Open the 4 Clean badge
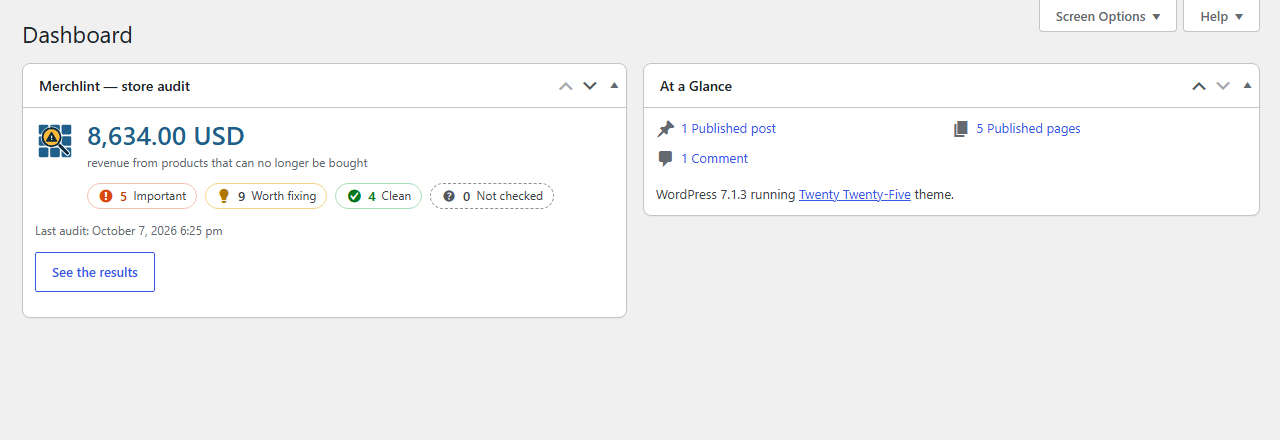 pyautogui.click(x=378, y=196)
